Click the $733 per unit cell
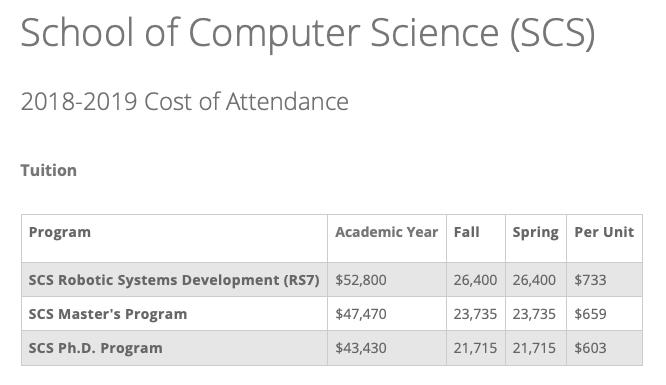Viewport: 666px width, 385px height. pyautogui.click(x=590, y=280)
